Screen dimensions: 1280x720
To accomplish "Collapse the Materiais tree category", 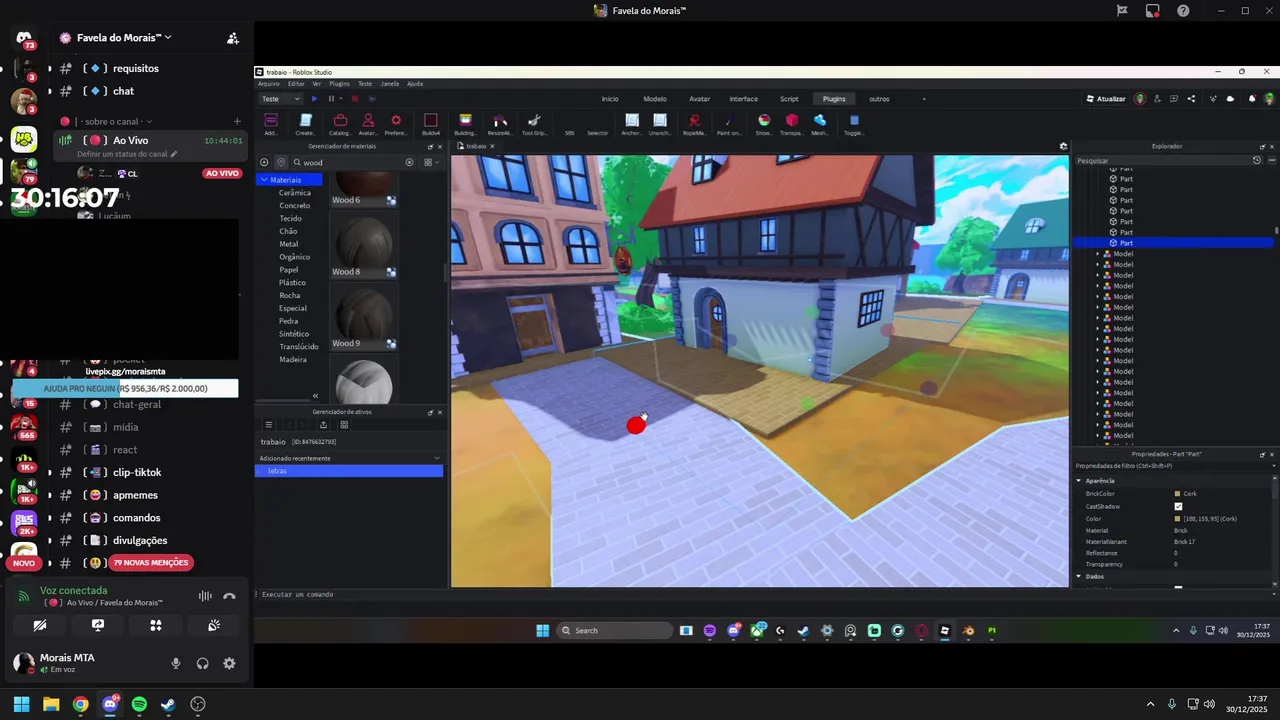I will [x=264, y=180].
